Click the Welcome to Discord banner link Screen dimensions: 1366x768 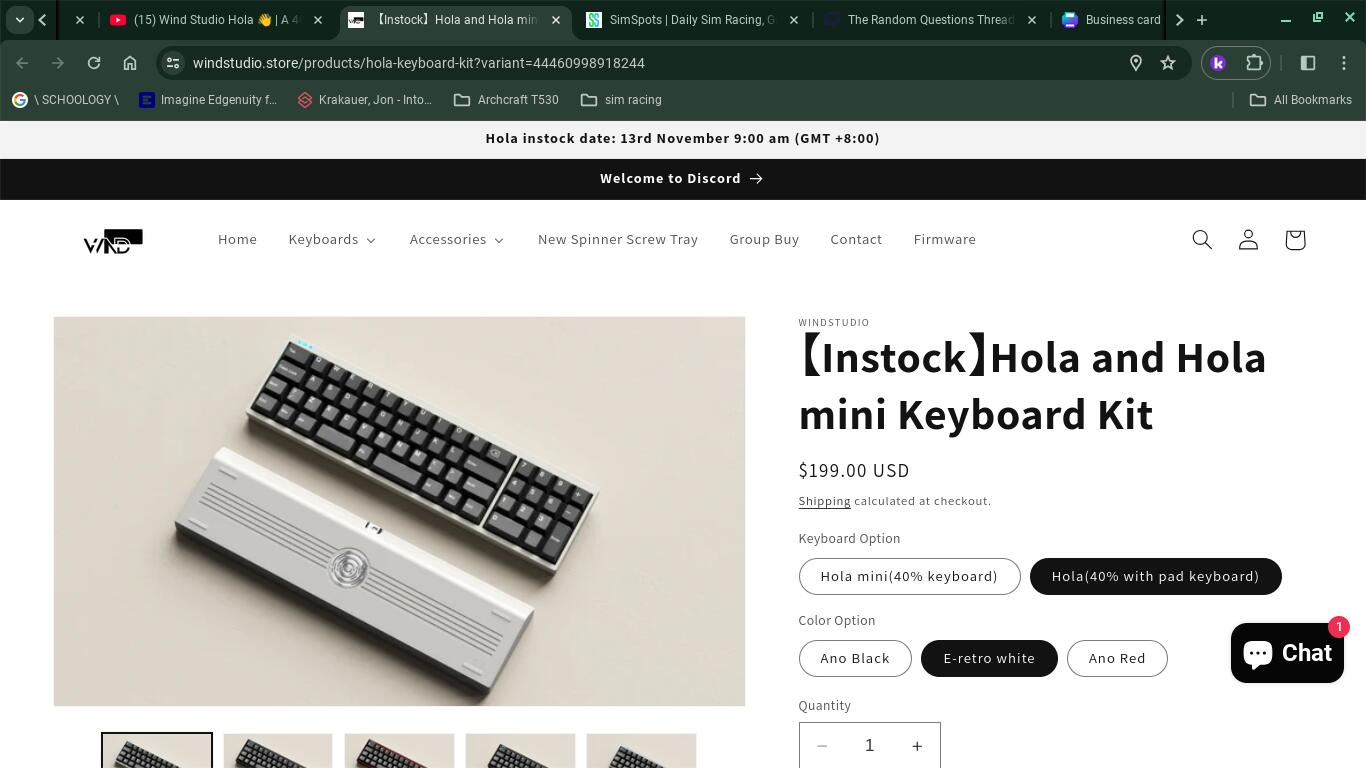pyautogui.click(x=682, y=179)
